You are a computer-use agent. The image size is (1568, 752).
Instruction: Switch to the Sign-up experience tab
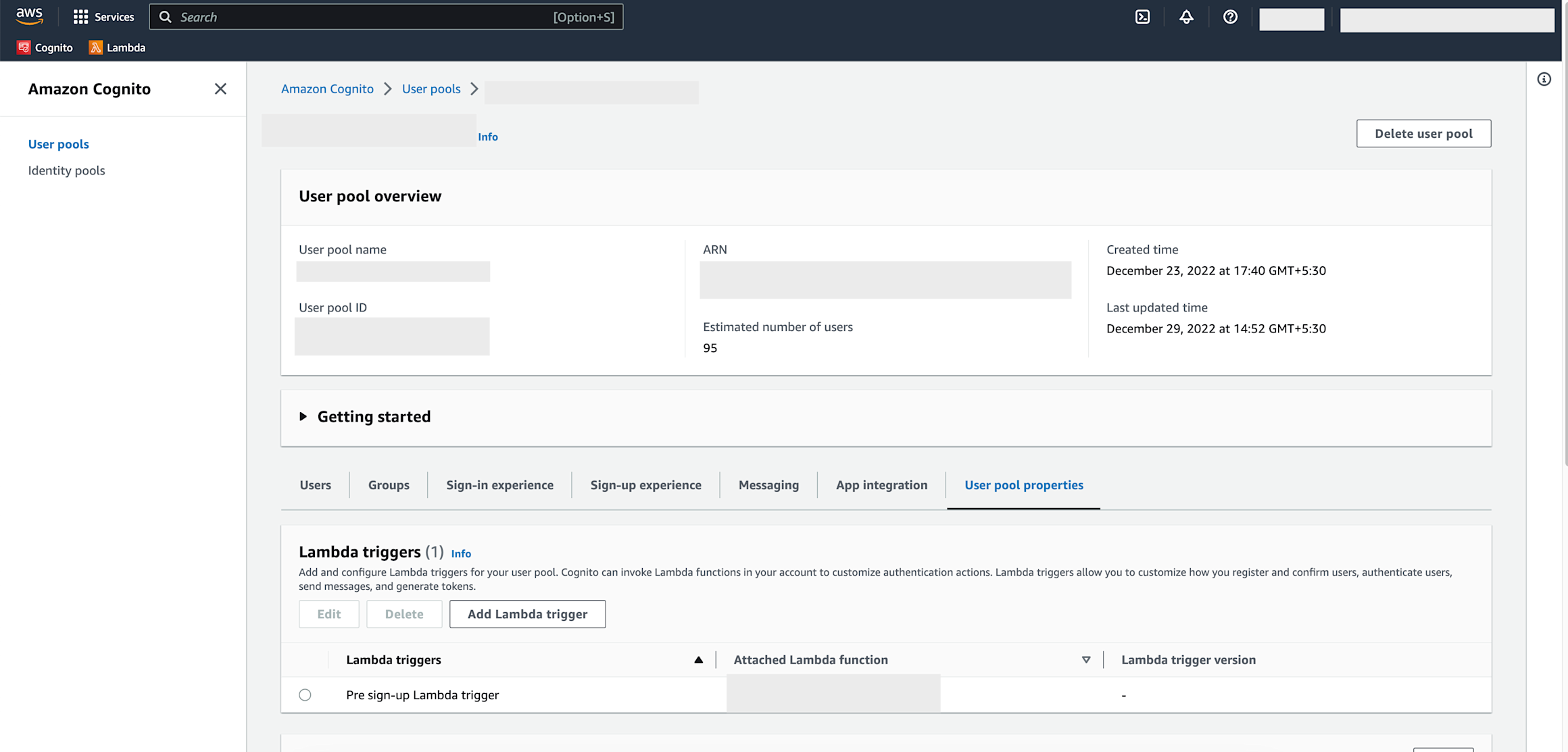[645, 485]
